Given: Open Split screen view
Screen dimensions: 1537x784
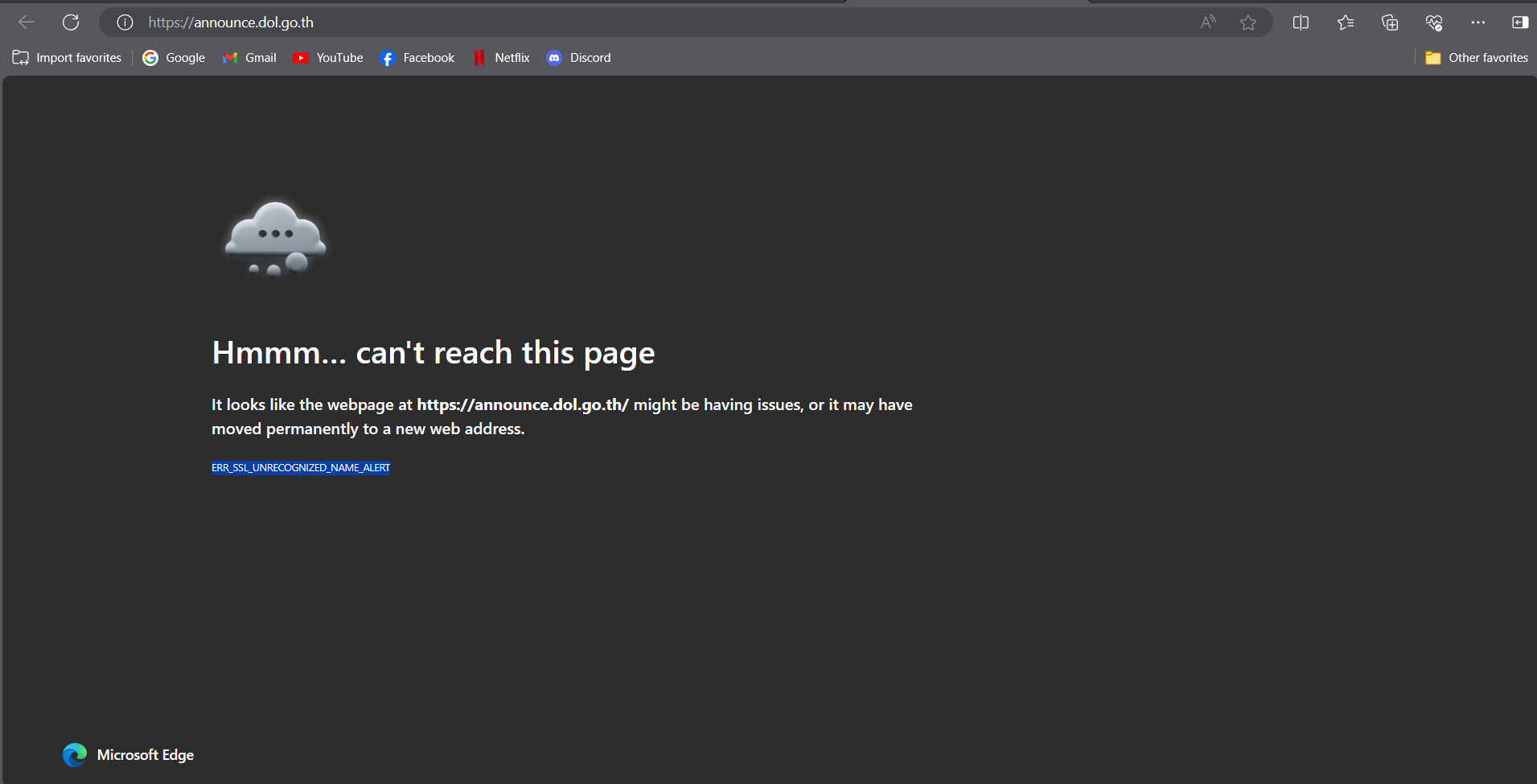Looking at the screenshot, I should tap(1301, 23).
